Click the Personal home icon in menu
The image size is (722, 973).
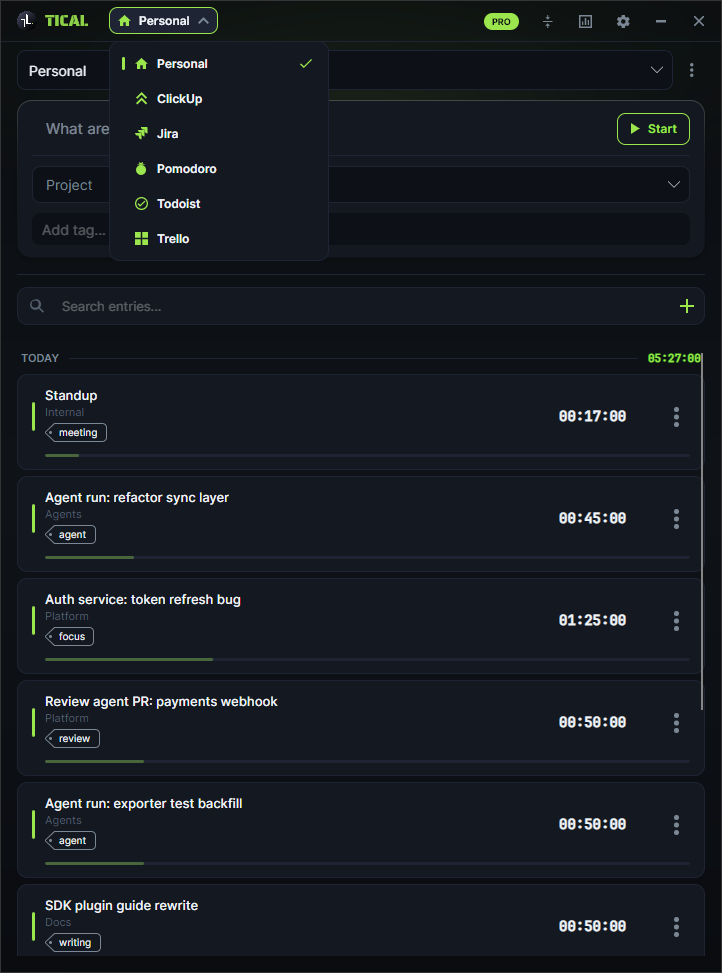click(x=141, y=64)
